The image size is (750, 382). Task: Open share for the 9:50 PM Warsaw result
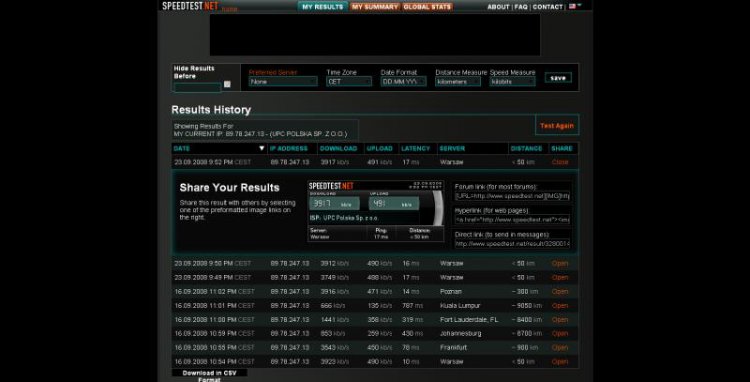click(x=560, y=263)
